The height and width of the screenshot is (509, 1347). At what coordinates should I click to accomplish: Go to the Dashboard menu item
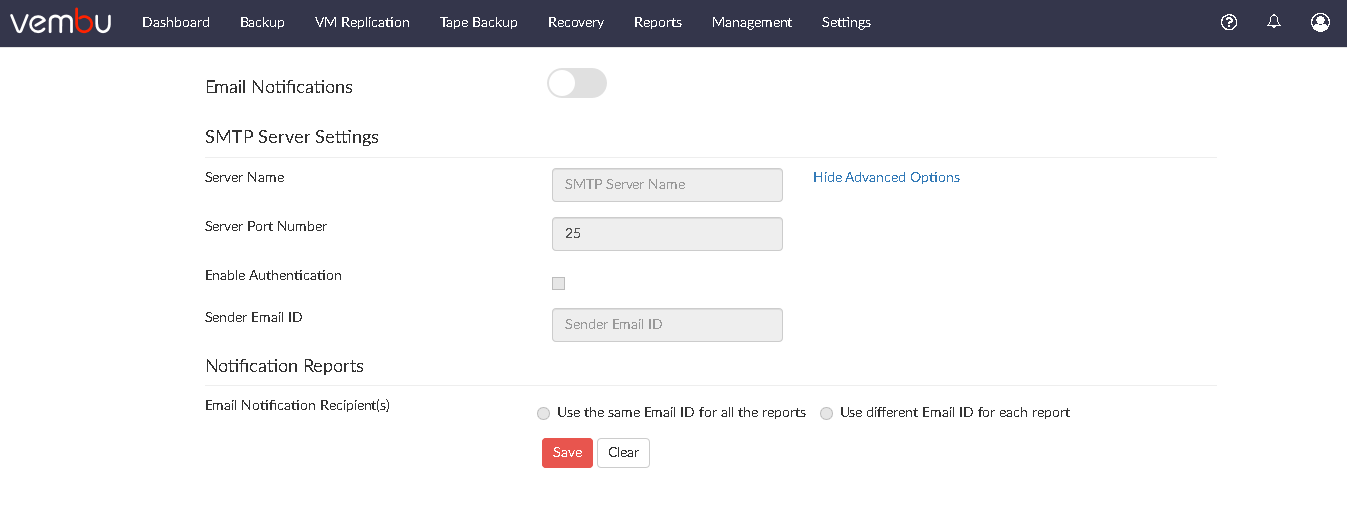point(176,22)
